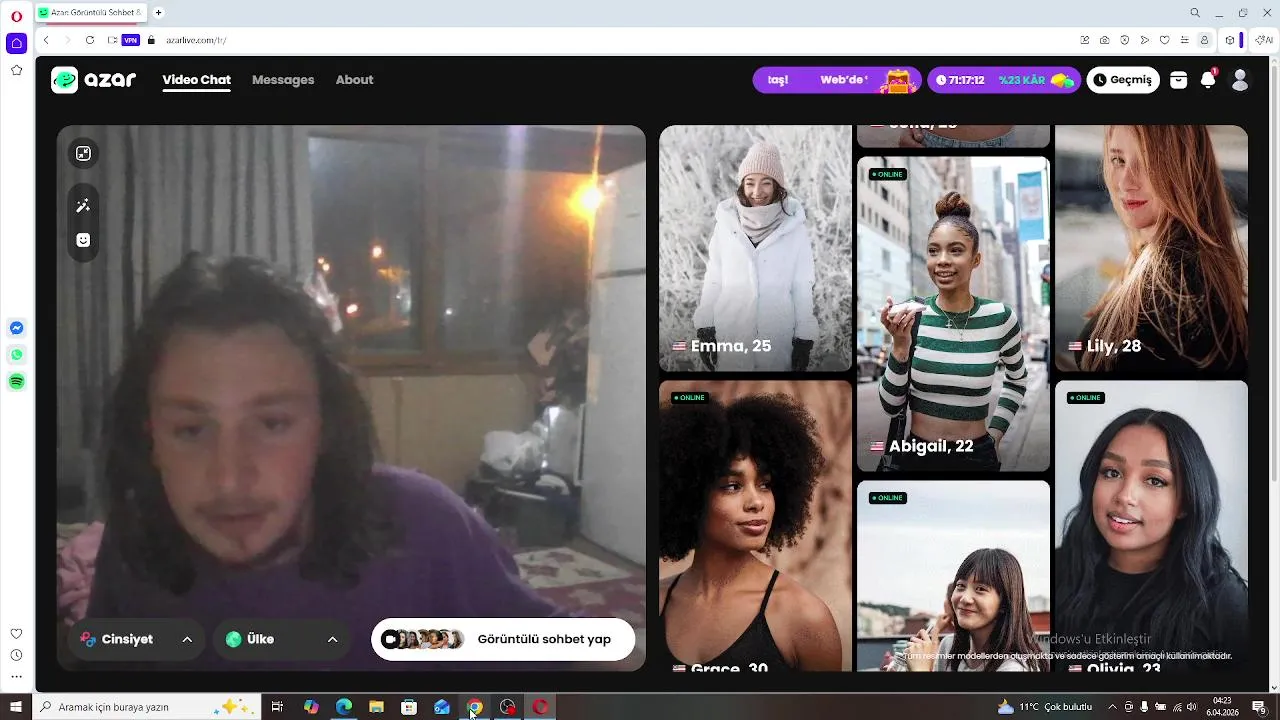Select Lily, 28 profile card
Image resolution: width=1280 pixels, height=720 pixels.
pyautogui.click(x=1151, y=248)
